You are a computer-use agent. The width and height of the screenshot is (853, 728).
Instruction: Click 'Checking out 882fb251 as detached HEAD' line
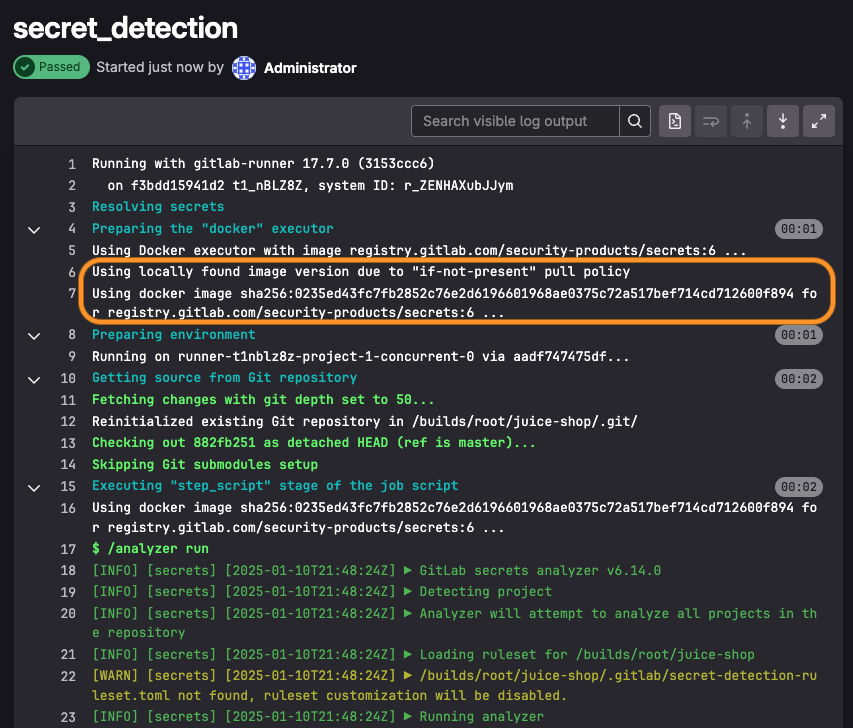(313, 443)
